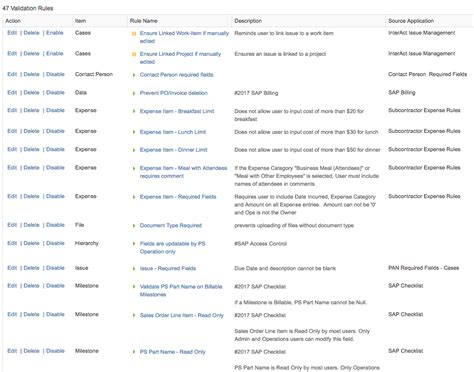Screen dimensions: 474x372
Task: Disable the Dinner Limit expense rule
Action: pyautogui.click(x=55, y=150)
